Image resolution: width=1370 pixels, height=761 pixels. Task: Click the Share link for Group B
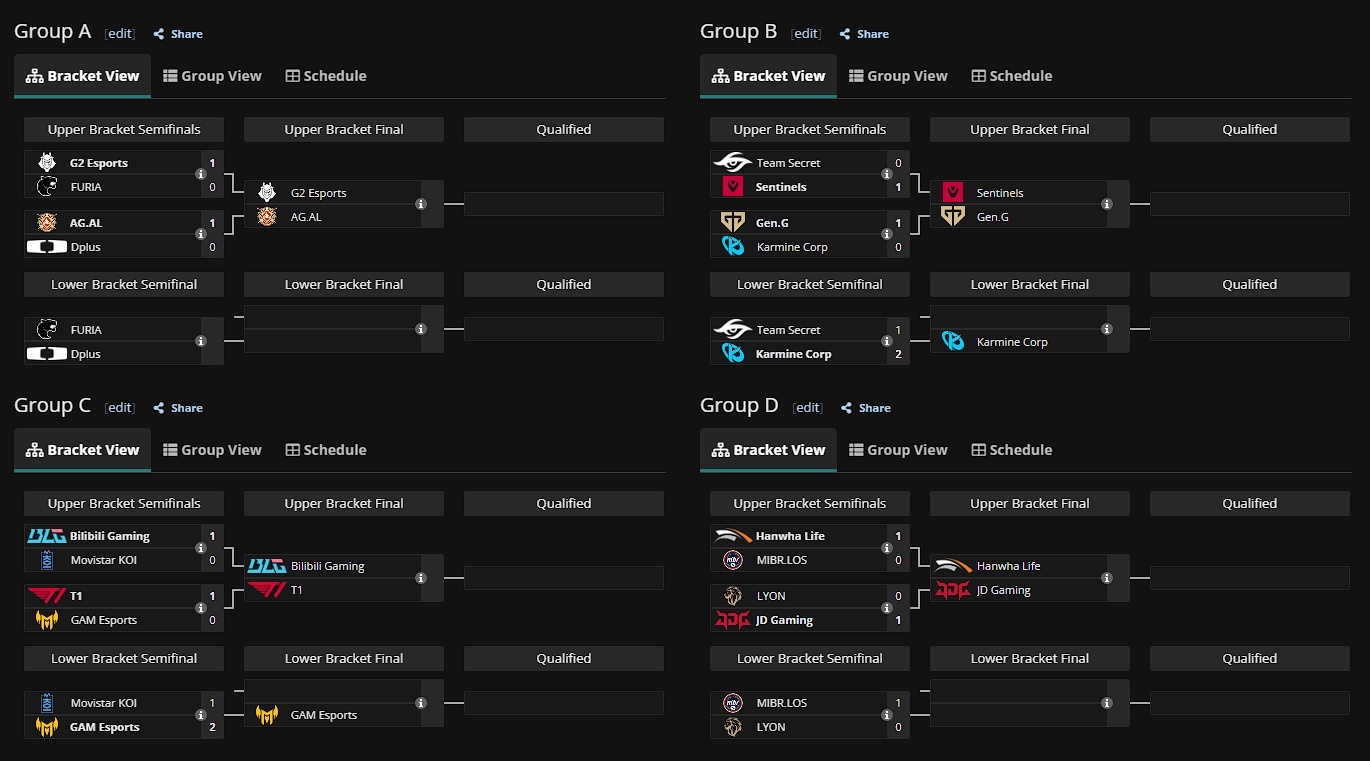[864, 34]
